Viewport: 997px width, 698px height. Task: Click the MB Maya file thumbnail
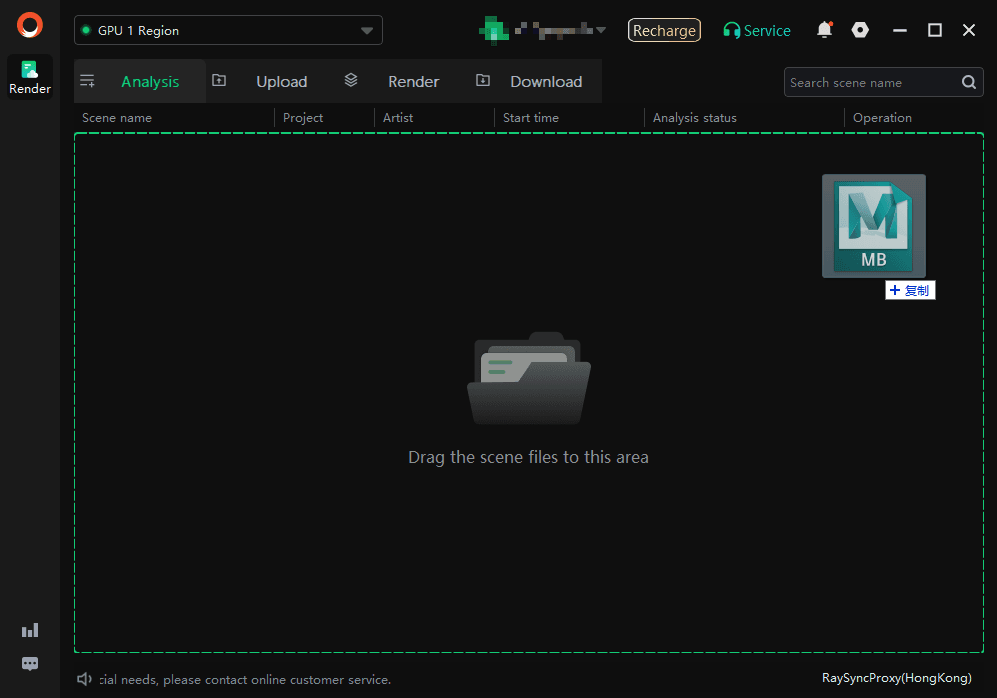873,226
